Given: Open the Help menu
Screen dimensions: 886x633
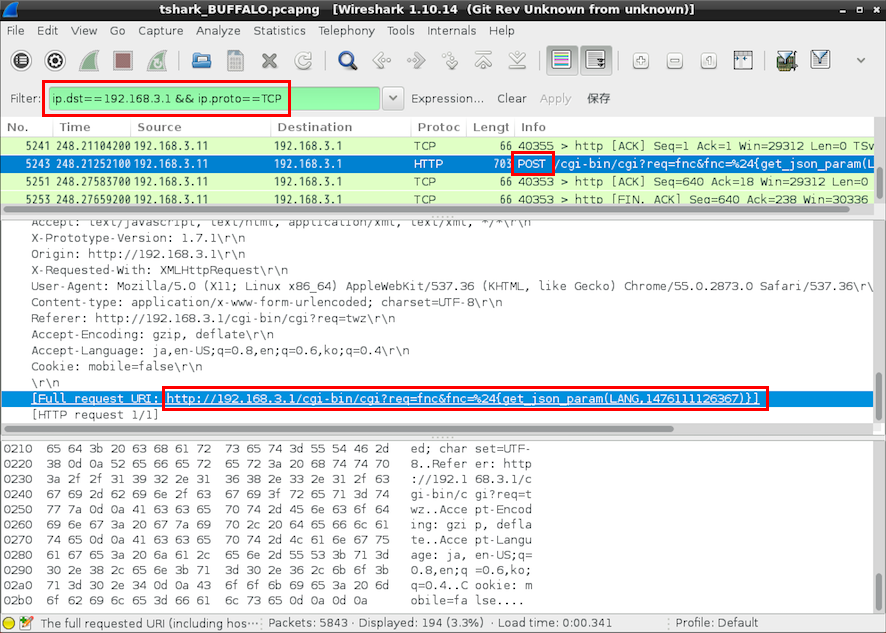Looking at the screenshot, I should (x=502, y=31).
